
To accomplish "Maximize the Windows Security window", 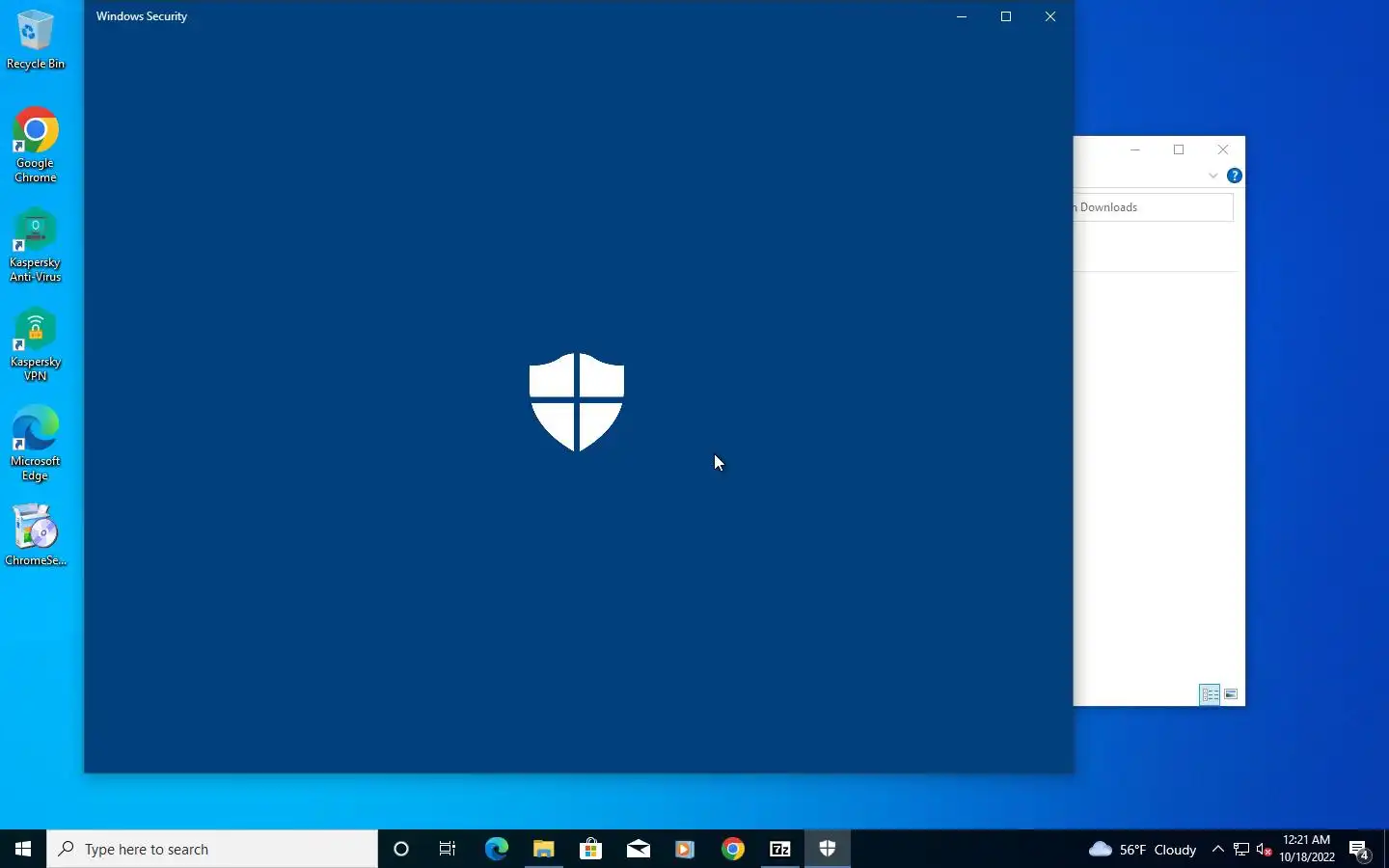I will tap(1006, 16).
